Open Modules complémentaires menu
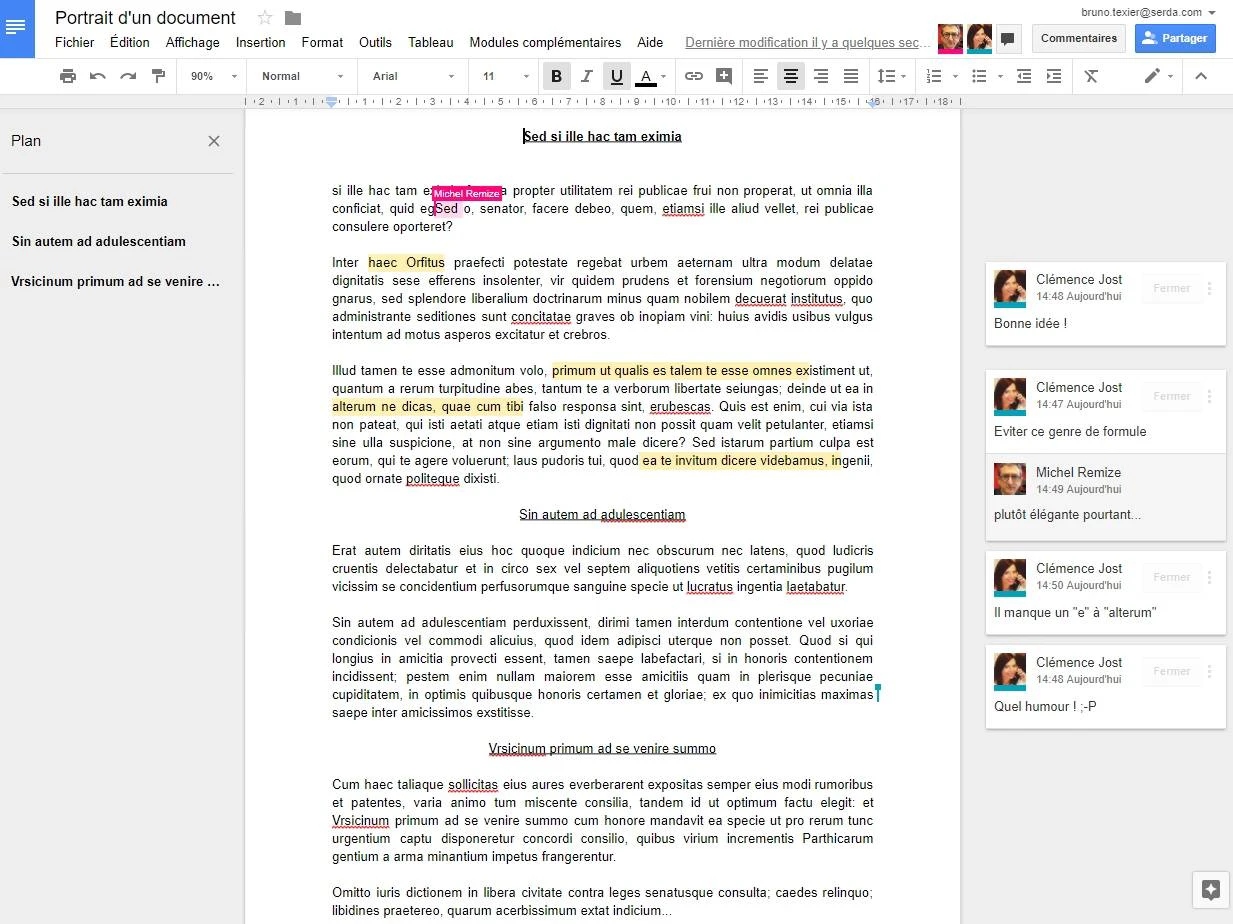The width and height of the screenshot is (1233, 924). coord(545,42)
